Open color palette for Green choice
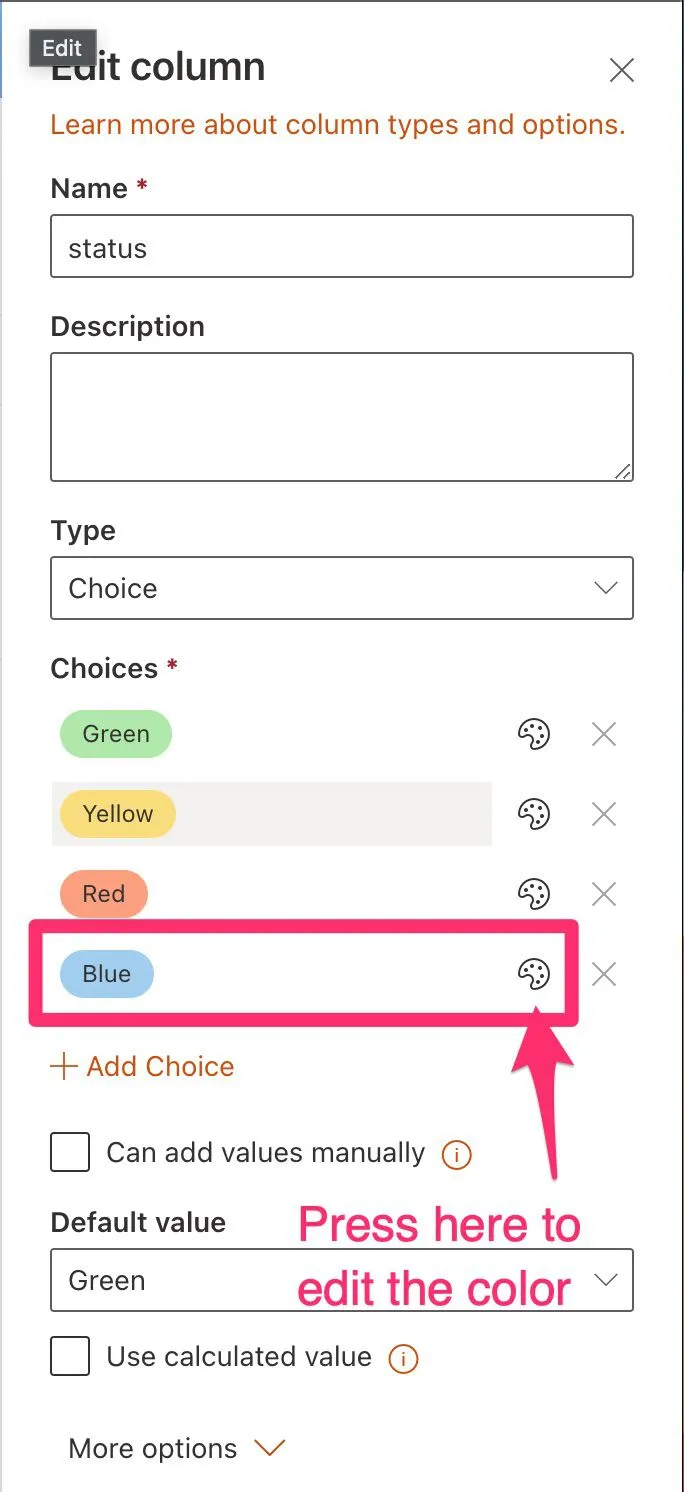Viewport: 684px width, 1492px height. tap(533, 735)
